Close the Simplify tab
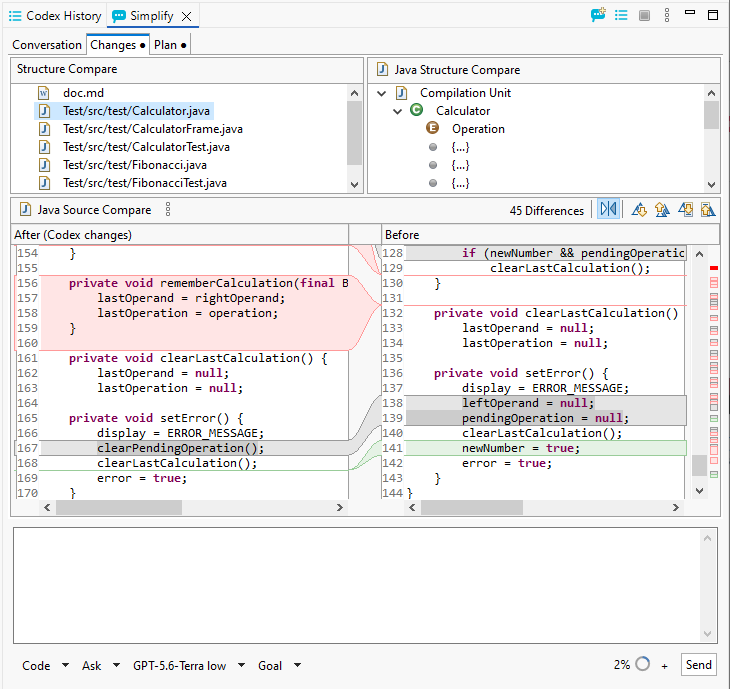730x689 pixels. click(x=186, y=16)
